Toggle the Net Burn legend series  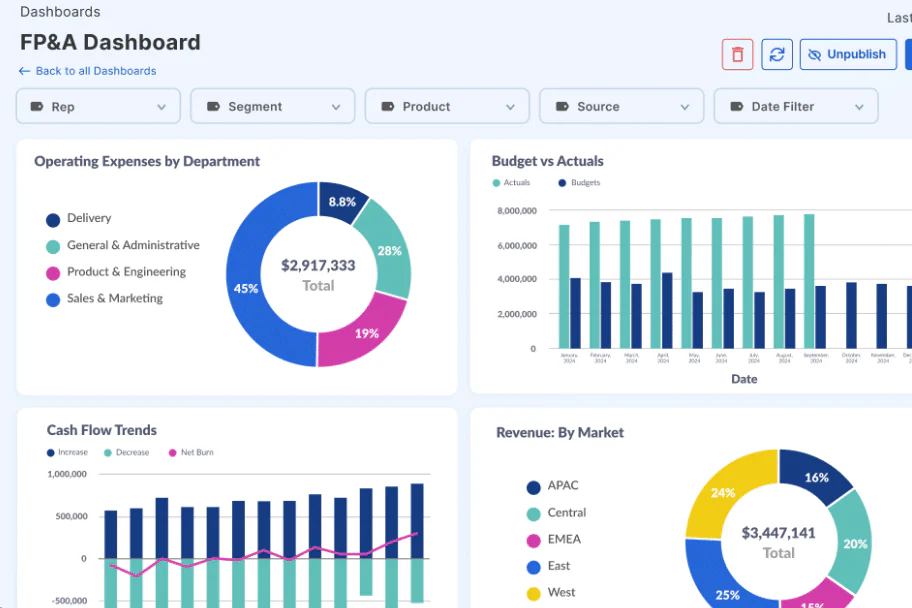click(191, 452)
